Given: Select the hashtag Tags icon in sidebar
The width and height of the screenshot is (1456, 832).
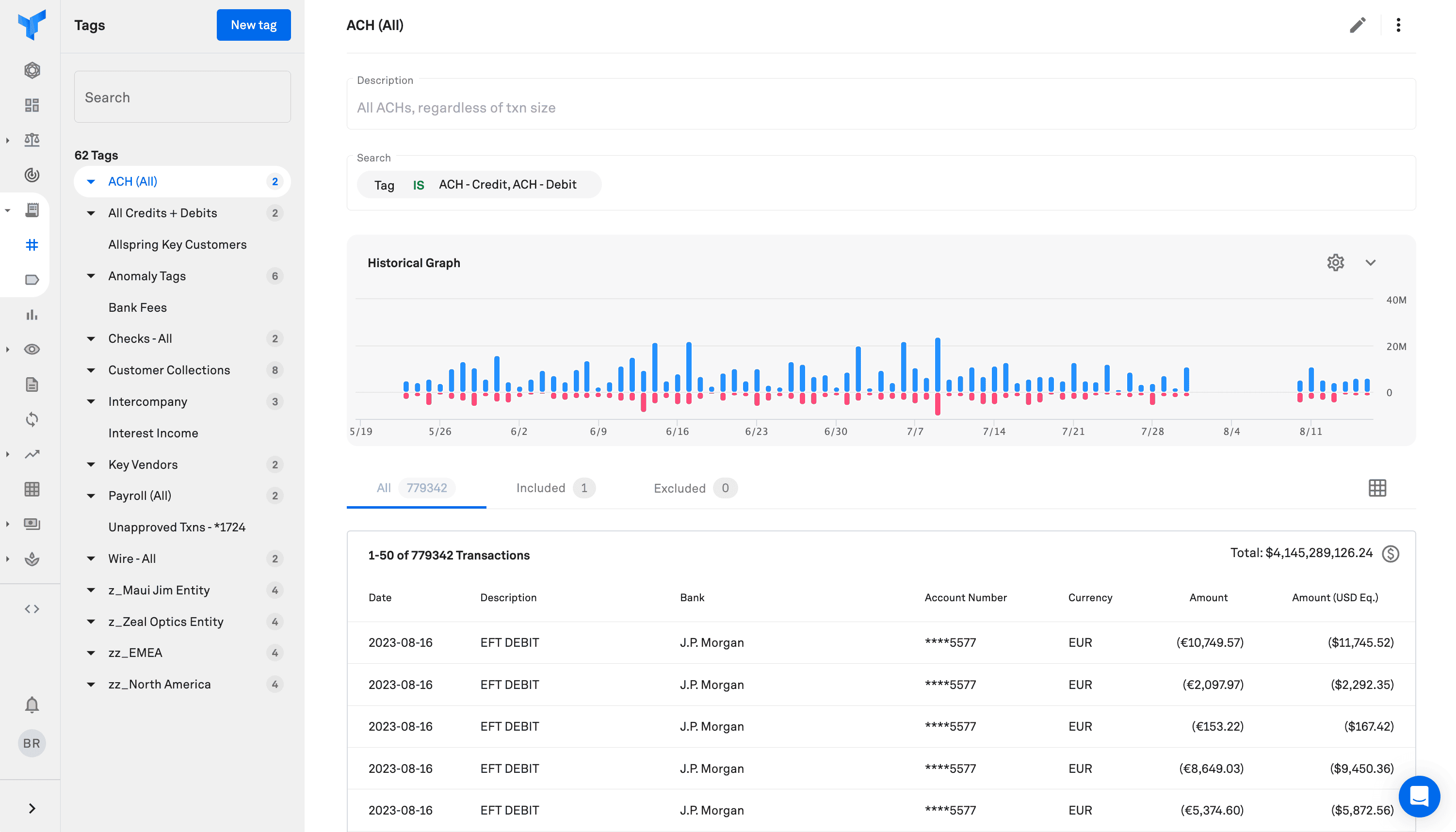Looking at the screenshot, I should [32, 245].
